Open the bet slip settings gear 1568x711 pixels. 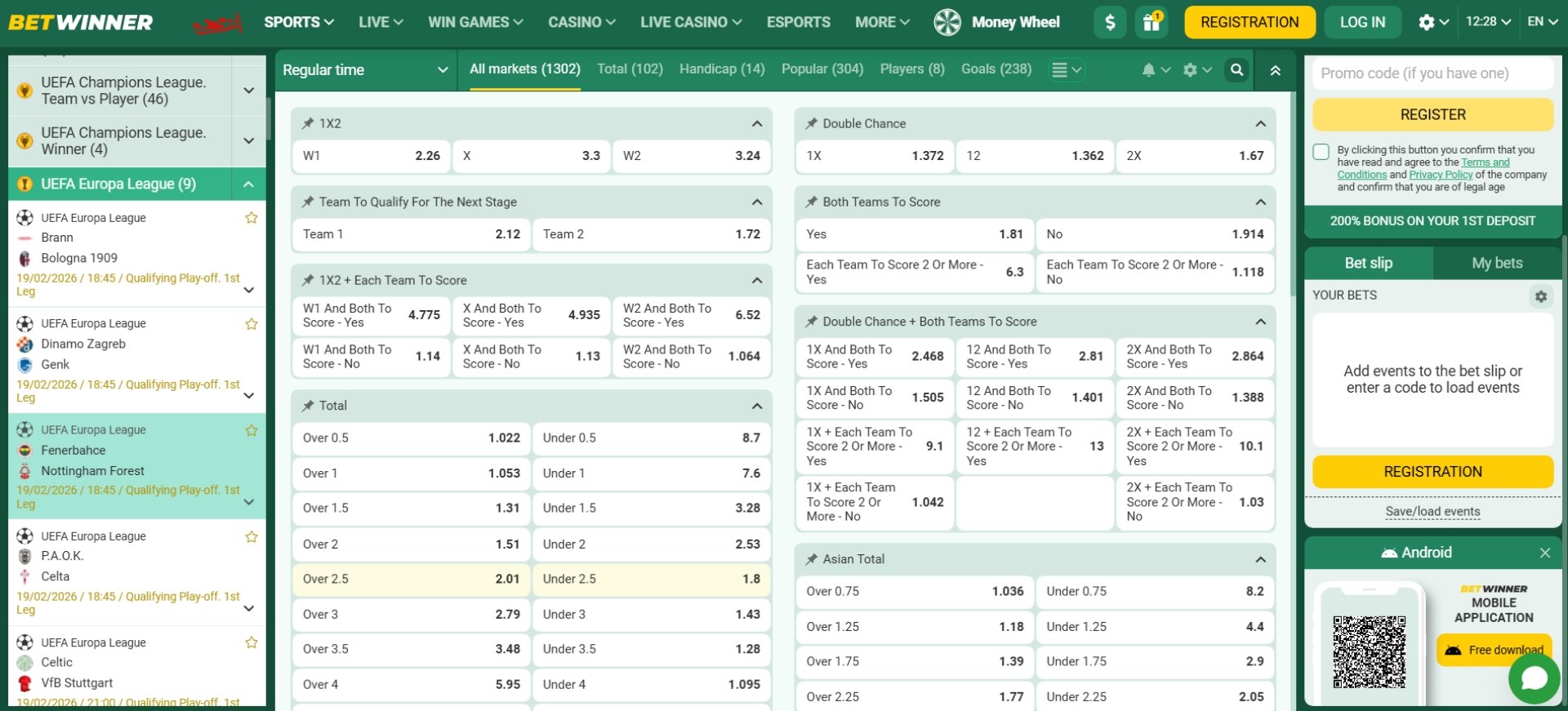[1540, 296]
